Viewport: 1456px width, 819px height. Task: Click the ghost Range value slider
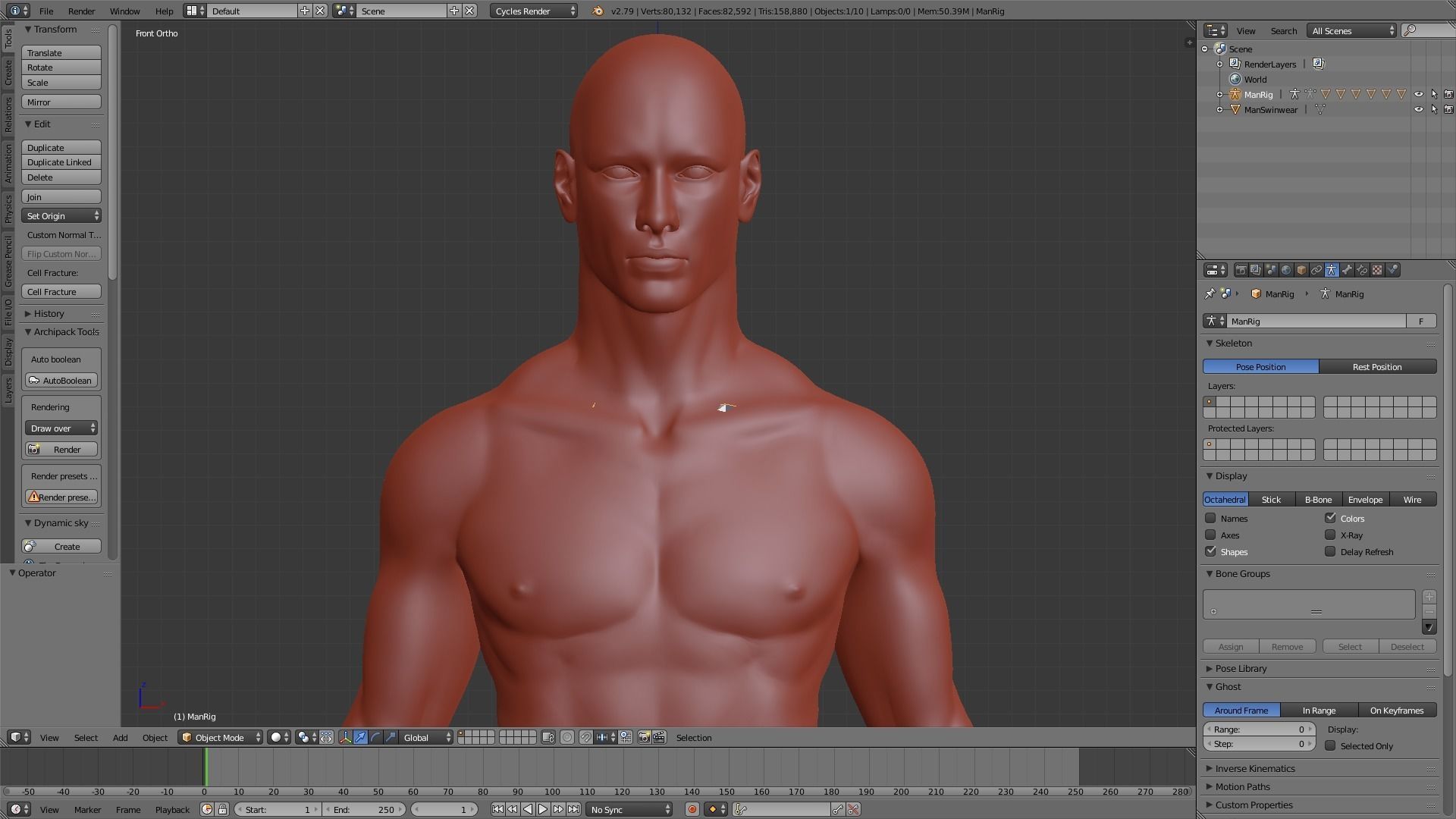(x=1259, y=729)
